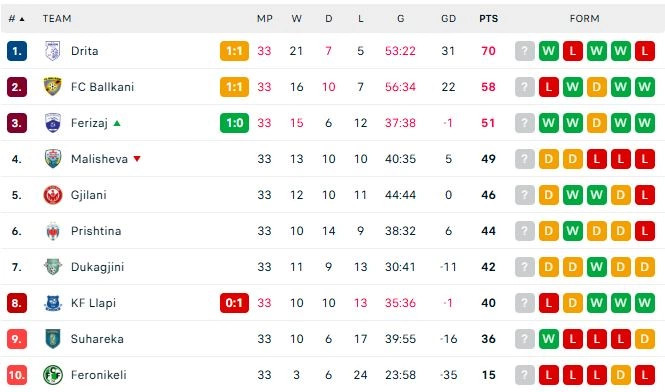The height and width of the screenshot is (392, 665).
Task: Open the Drita club crest icon
Action: pos(53,51)
